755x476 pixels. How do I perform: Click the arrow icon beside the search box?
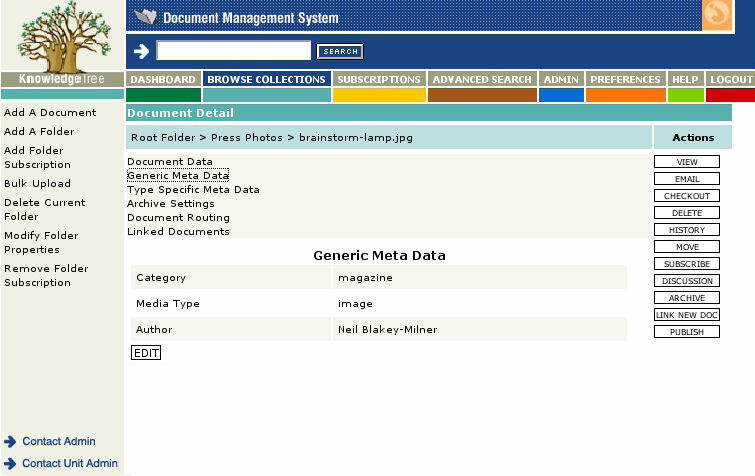pyautogui.click(x=141, y=51)
